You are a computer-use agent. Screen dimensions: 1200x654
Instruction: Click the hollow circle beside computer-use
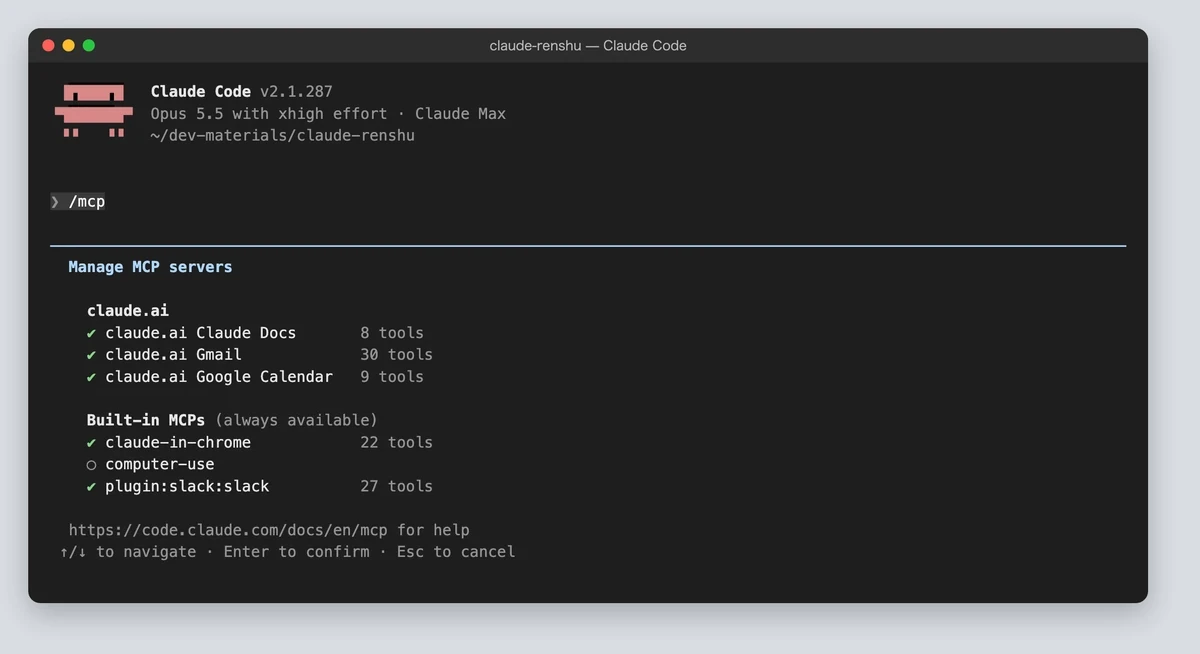pos(92,465)
